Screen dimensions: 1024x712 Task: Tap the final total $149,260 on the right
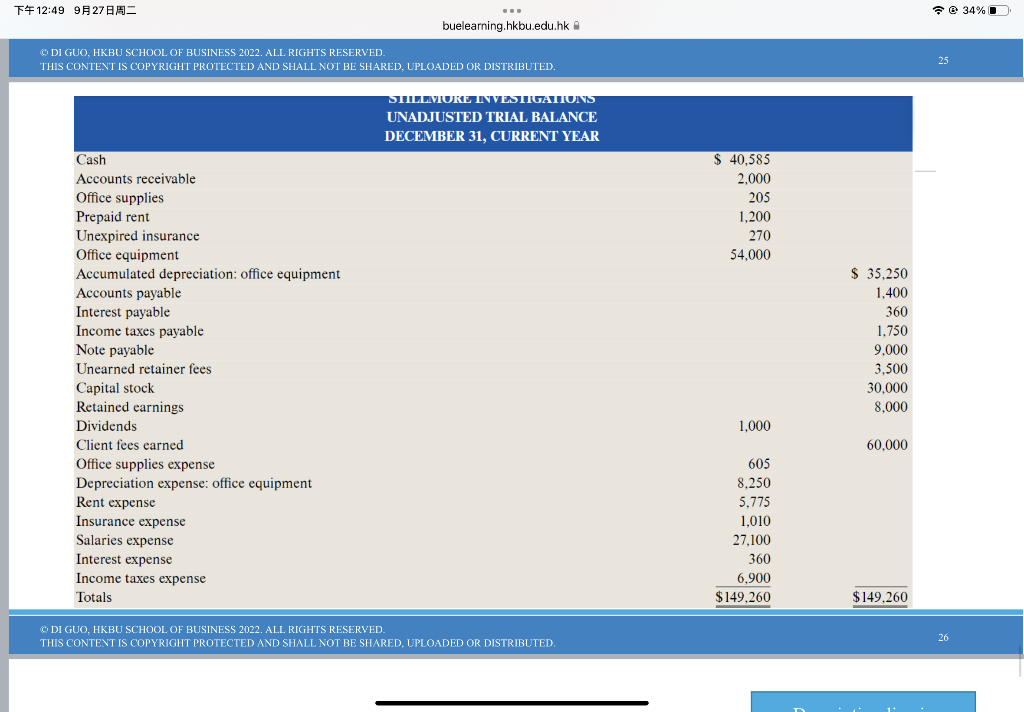point(879,597)
